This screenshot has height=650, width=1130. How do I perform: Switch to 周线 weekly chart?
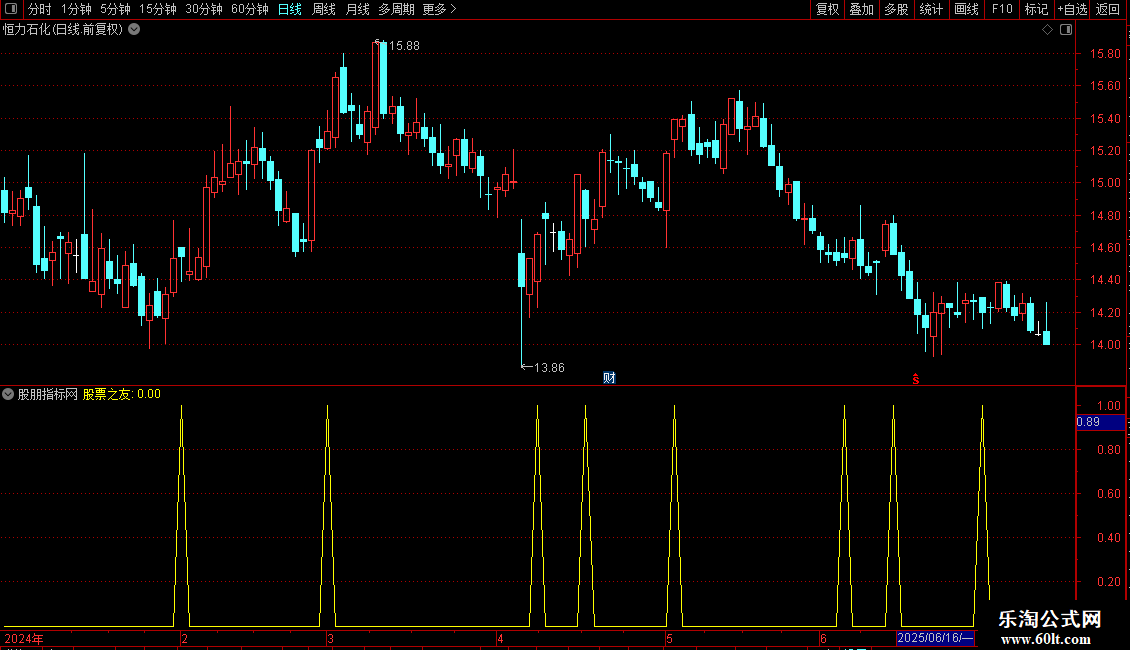324,9
